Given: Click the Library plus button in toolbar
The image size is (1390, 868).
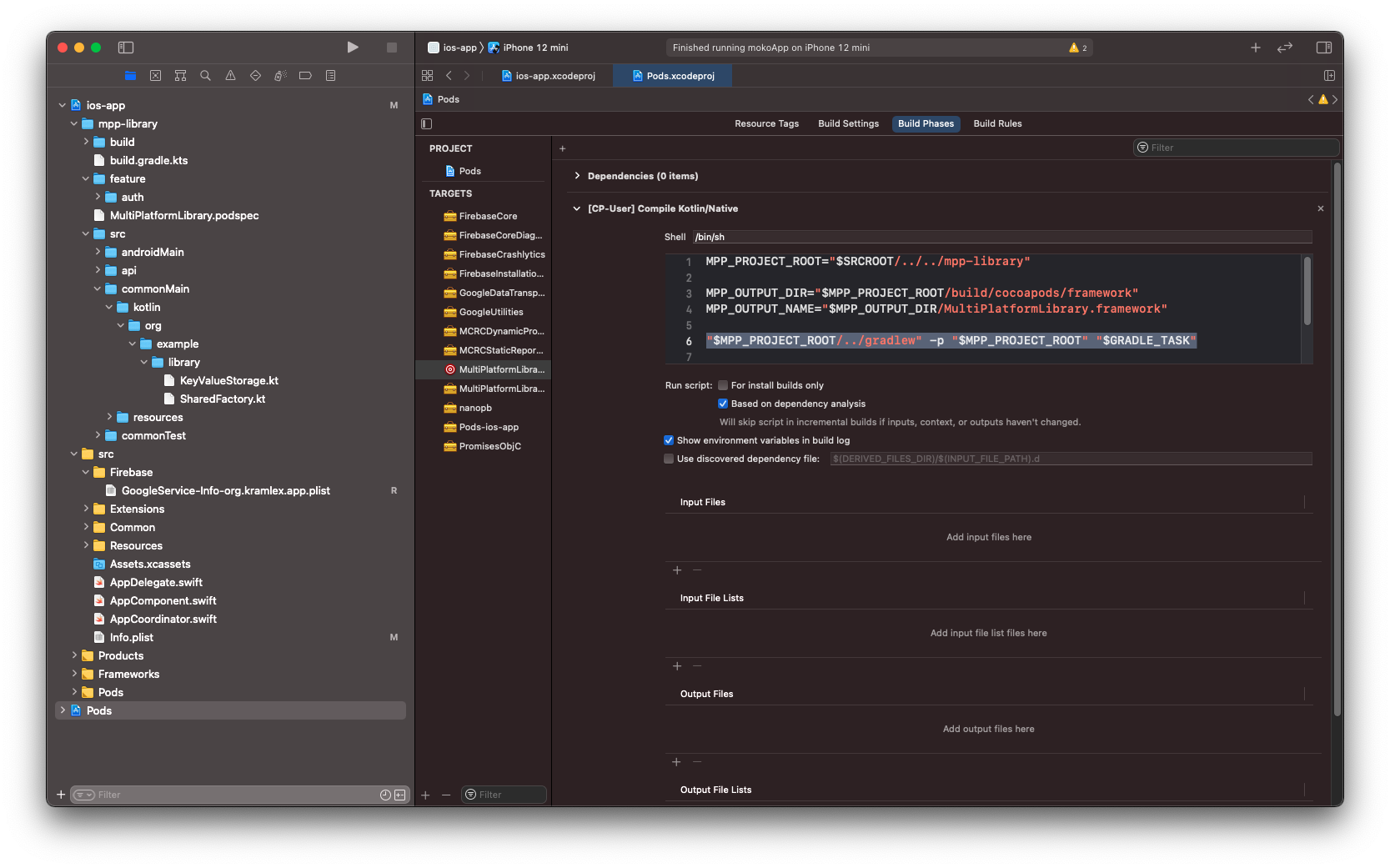Looking at the screenshot, I should [1255, 48].
